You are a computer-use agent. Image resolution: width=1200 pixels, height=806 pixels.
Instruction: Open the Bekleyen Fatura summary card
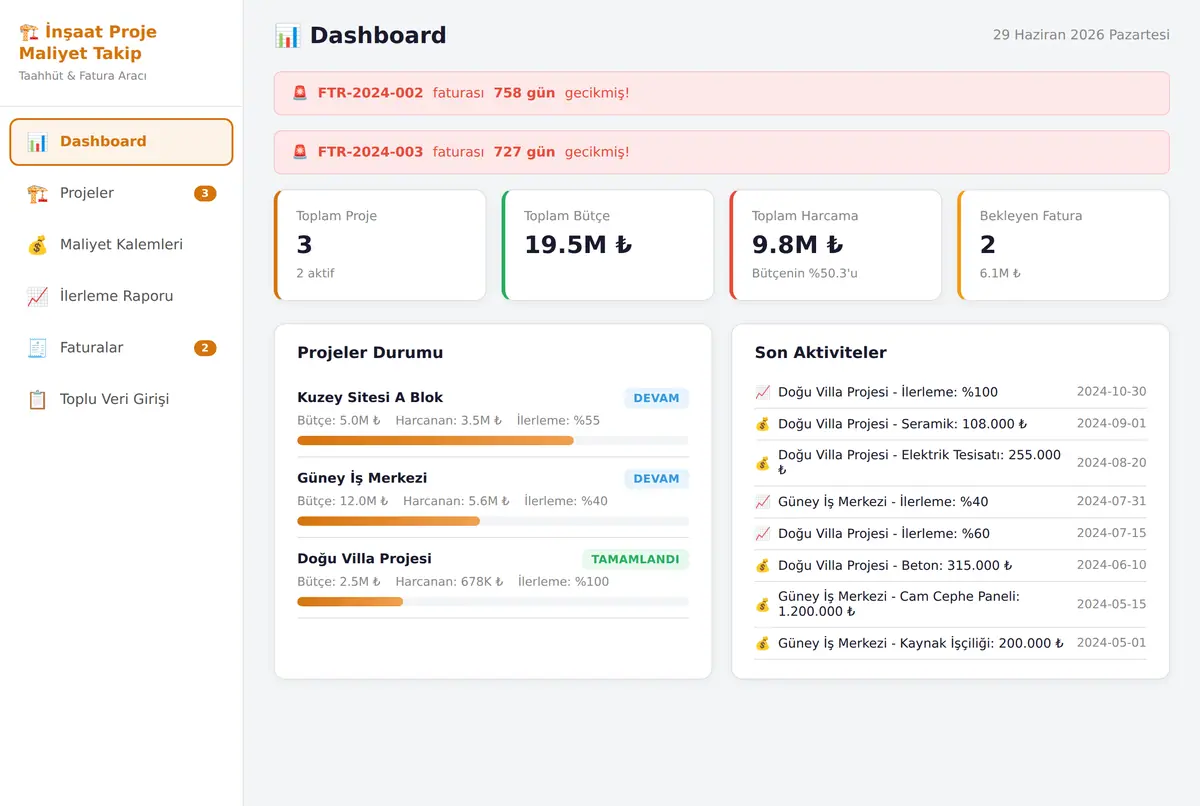coord(1063,245)
